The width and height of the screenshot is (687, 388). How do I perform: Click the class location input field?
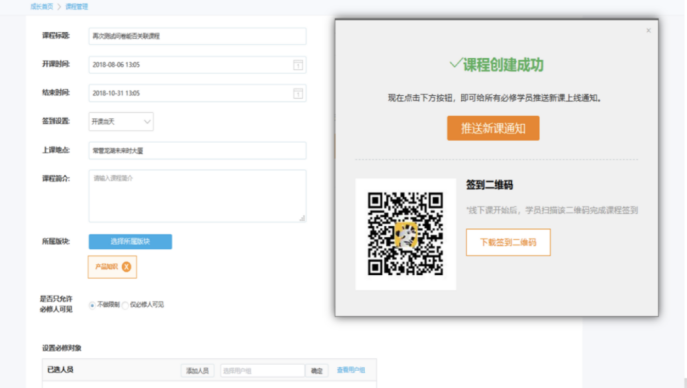197,151
